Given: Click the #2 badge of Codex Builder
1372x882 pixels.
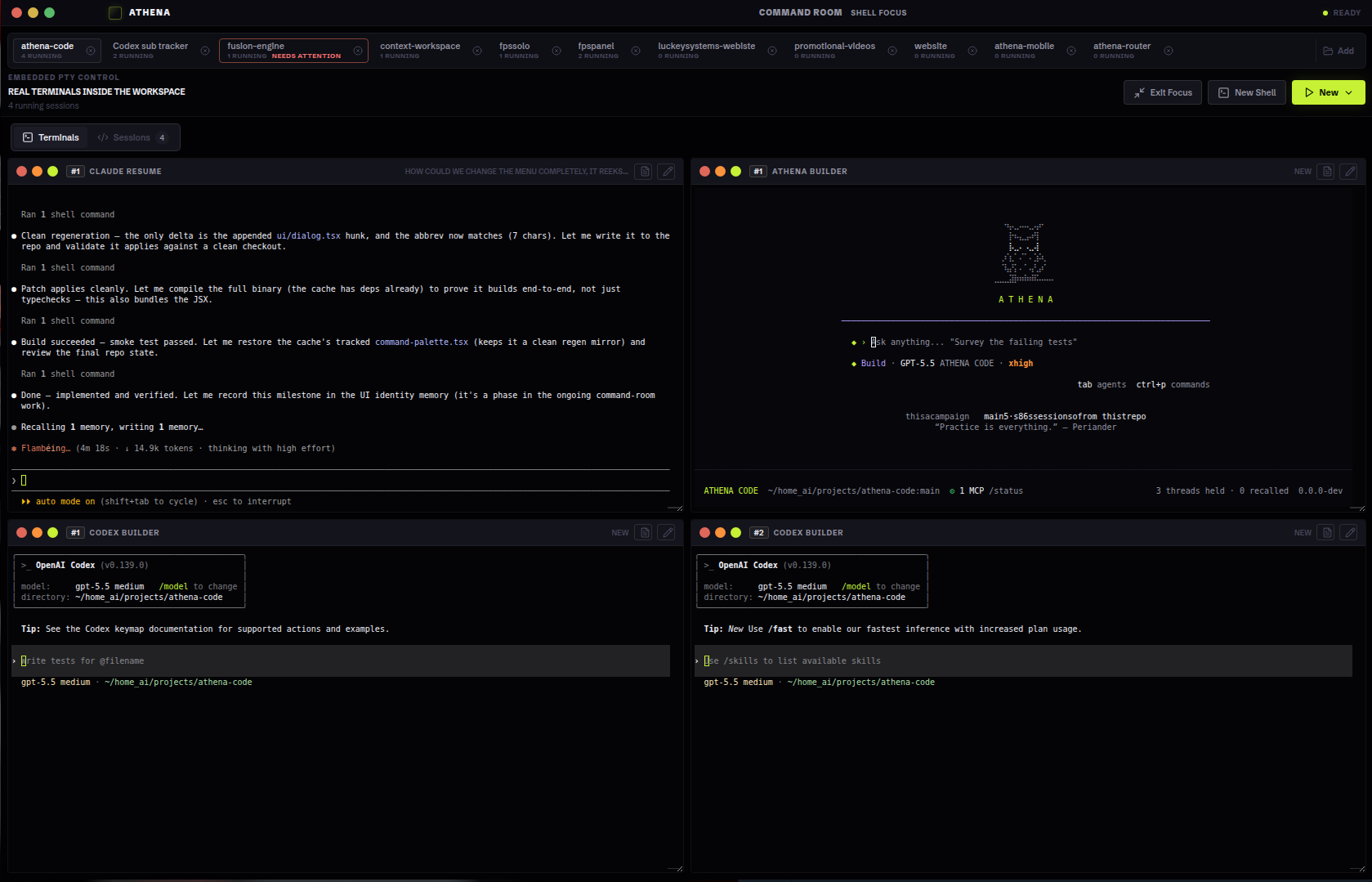Looking at the screenshot, I should click(x=758, y=533).
